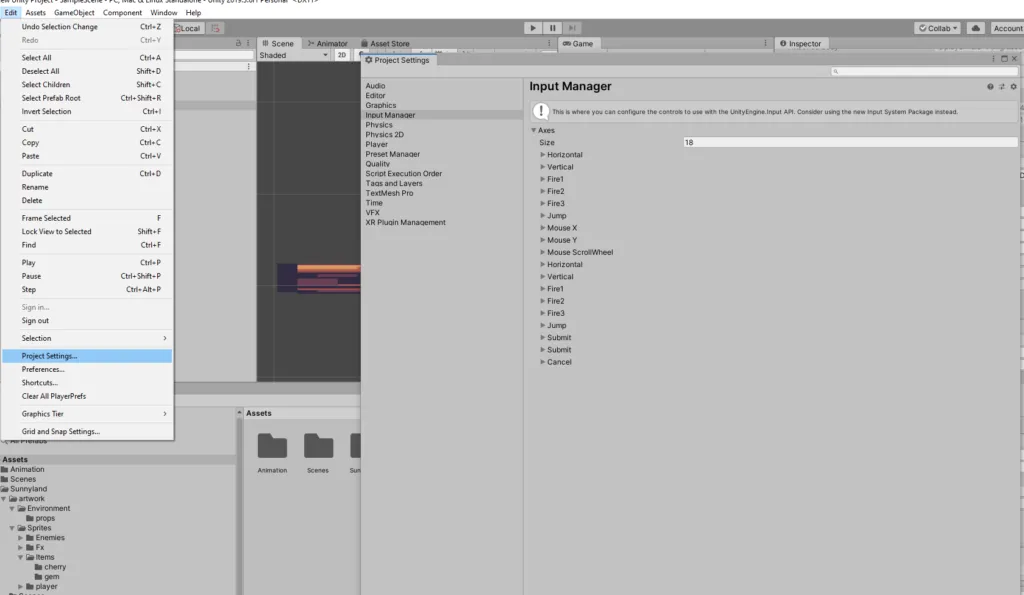Open the Component menu
Image resolution: width=1024 pixels, height=595 pixels.
[122, 12]
